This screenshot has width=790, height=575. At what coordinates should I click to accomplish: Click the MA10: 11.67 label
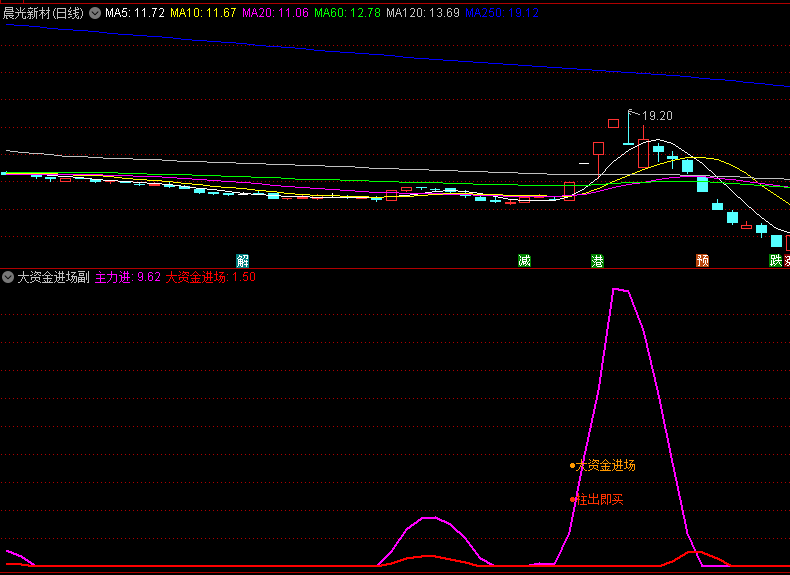(203, 13)
